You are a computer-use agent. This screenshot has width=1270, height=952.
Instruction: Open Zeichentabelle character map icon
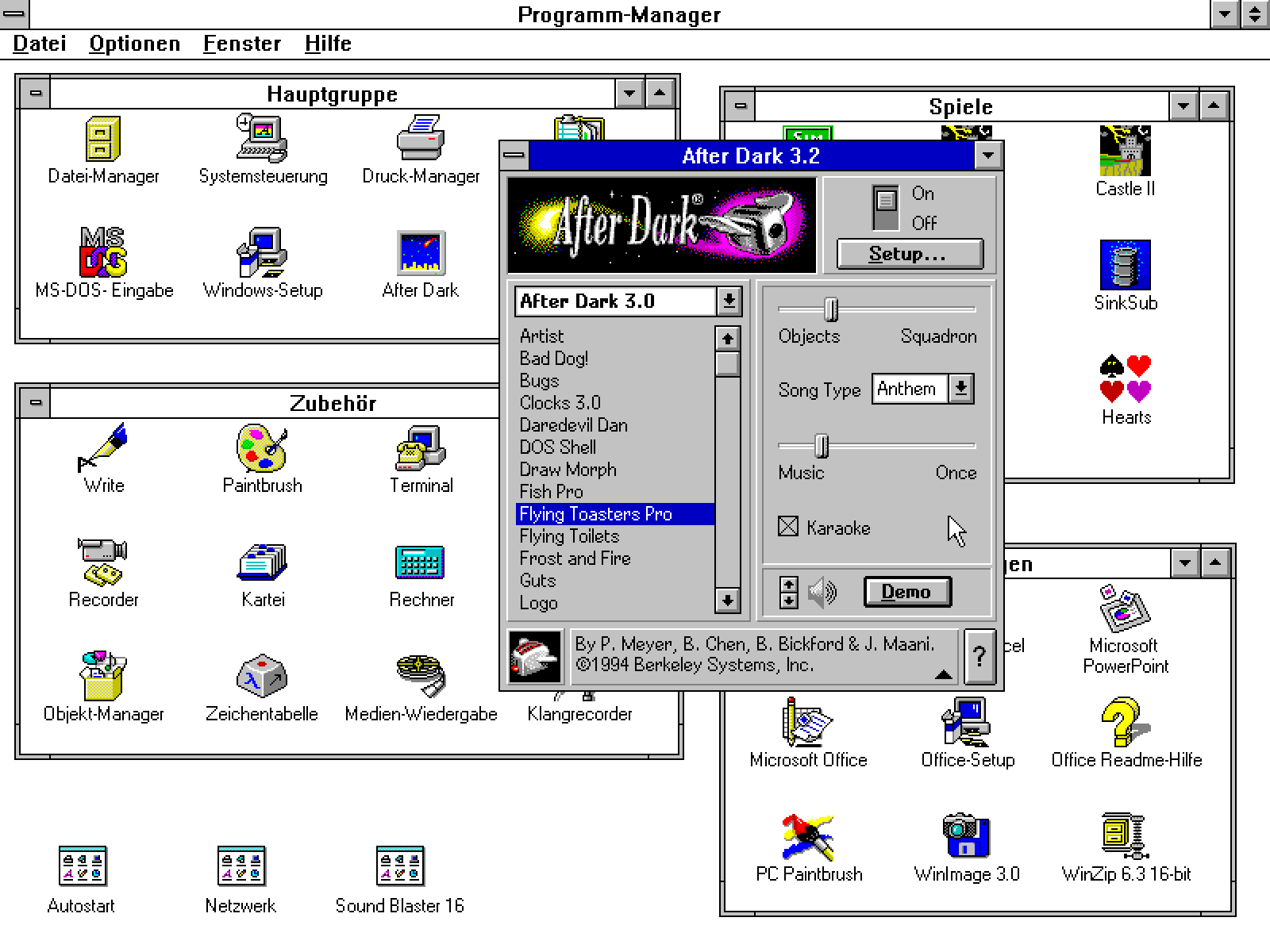pos(262,676)
